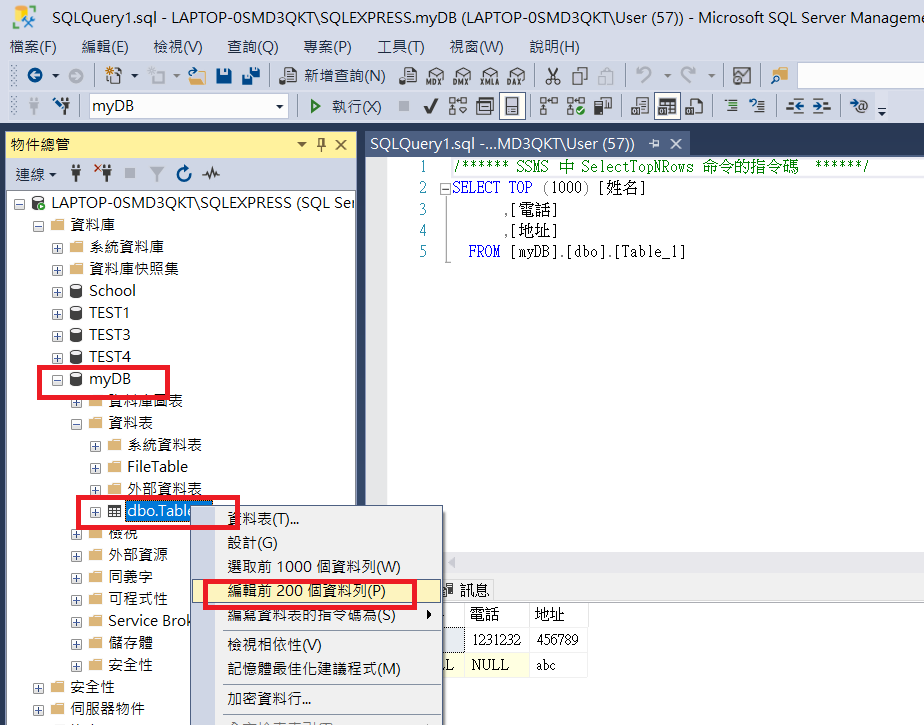Open 編寫資料表的指令碼為(S) submenu
Screen dimensions: 924x725
316,615
